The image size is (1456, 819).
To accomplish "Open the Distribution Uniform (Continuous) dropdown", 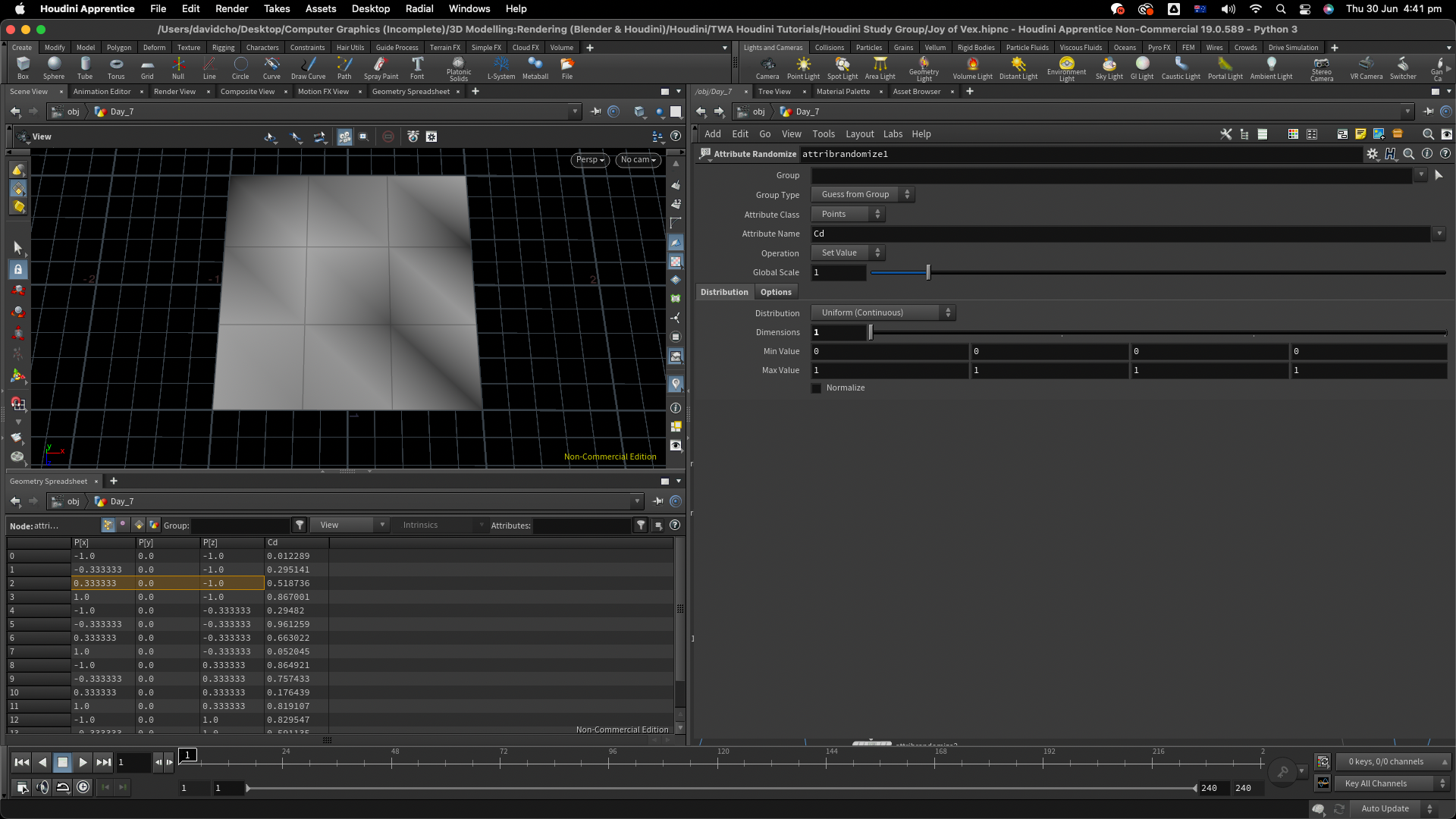I will (x=883, y=312).
